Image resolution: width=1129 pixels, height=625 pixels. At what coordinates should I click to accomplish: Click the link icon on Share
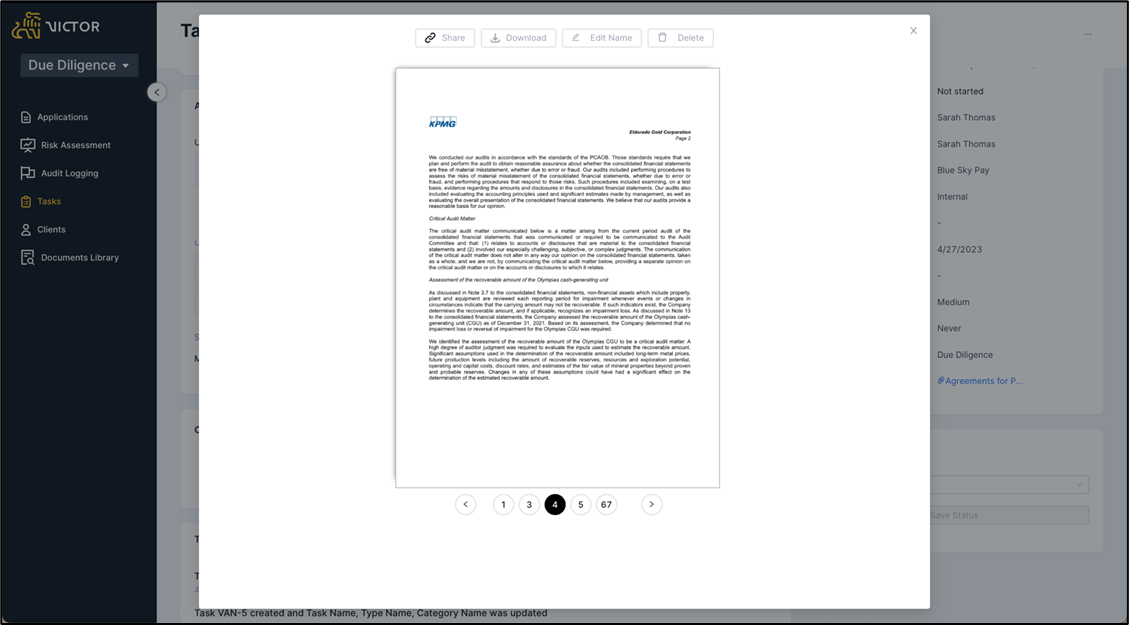(x=430, y=38)
